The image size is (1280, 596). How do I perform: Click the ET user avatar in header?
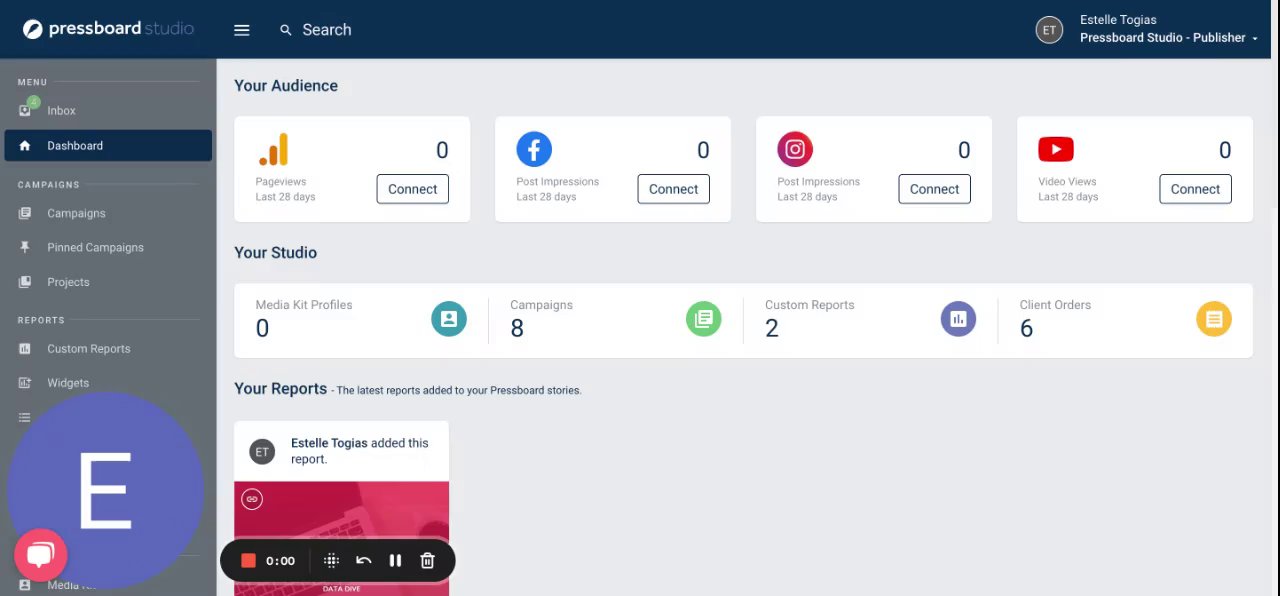click(x=1049, y=30)
